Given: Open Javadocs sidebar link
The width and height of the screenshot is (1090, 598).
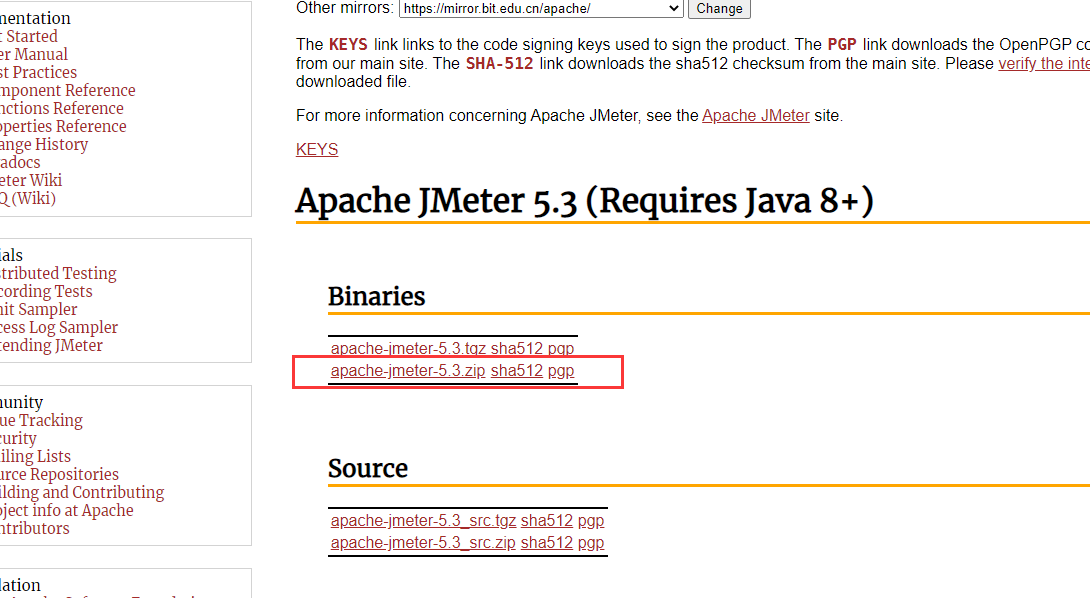Looking at the screenshot, I should pos(20,163).
